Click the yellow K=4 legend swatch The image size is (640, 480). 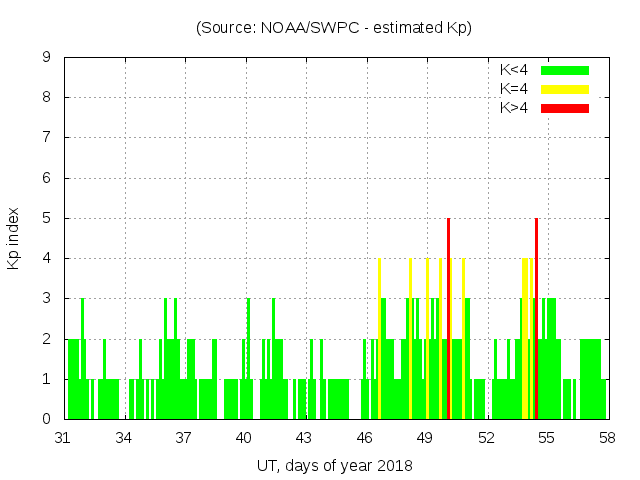click(565, 89)
